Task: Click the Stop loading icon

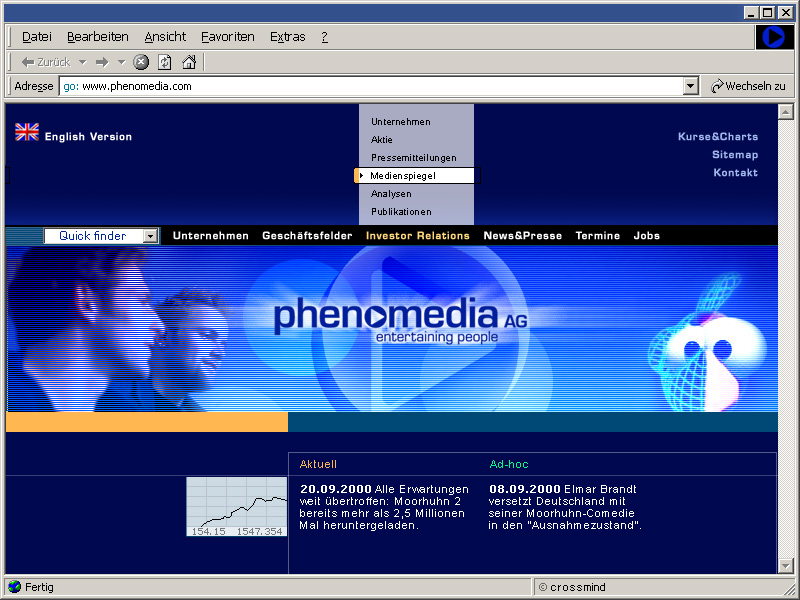Action: coord(141,62)
